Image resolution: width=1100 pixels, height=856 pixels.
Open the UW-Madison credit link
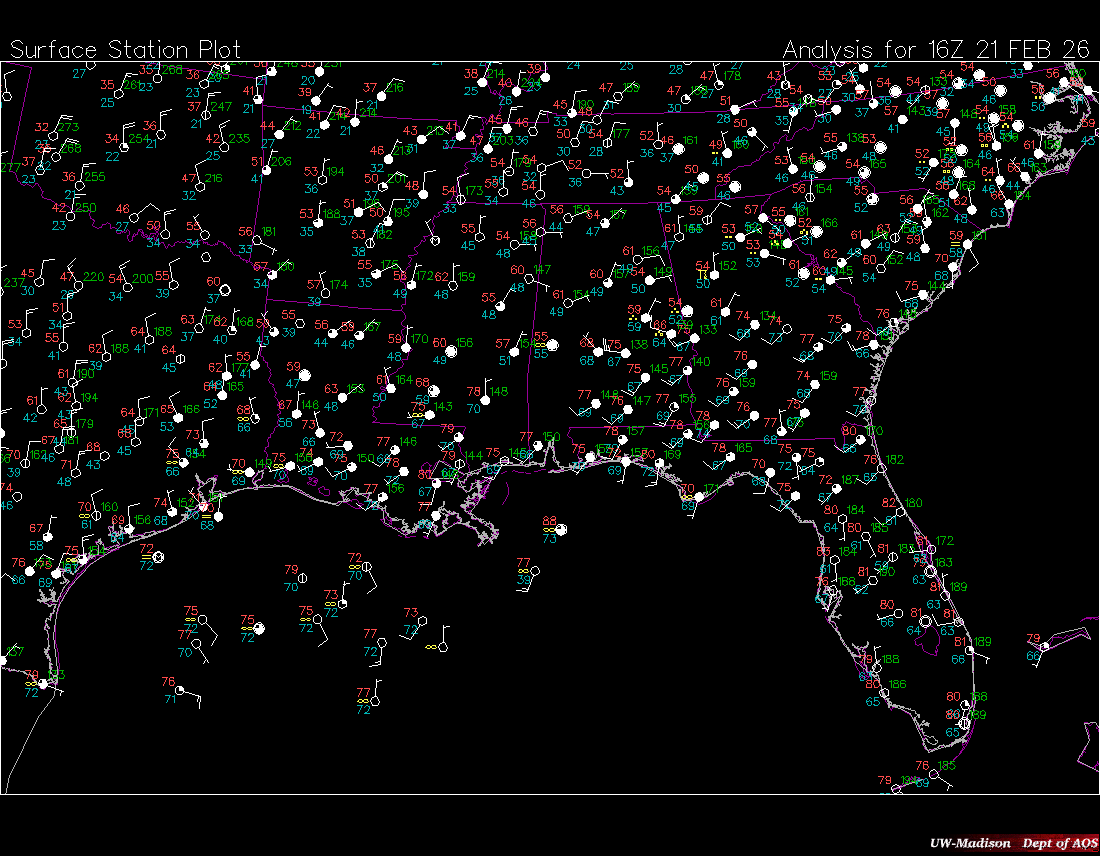coord(966,843)
